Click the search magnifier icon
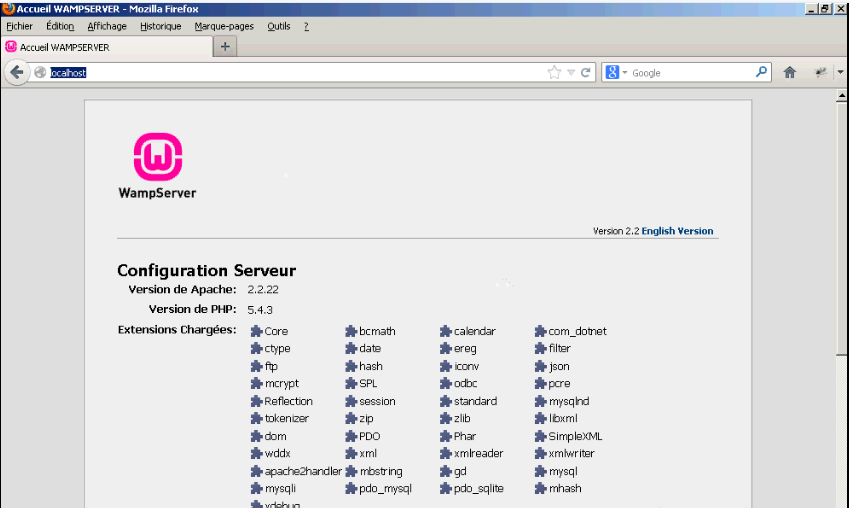 761,72
